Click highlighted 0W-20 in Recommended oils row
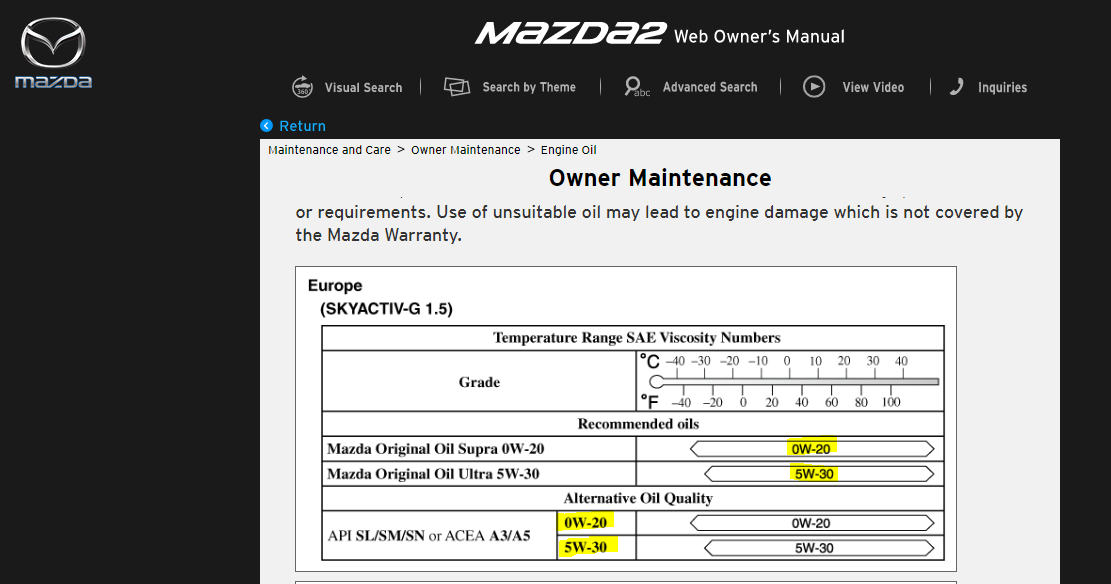The image size is (1111, 584). 811,448
